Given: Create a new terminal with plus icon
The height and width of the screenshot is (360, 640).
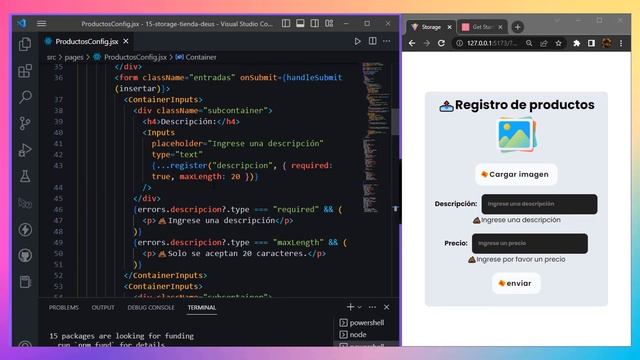Looking at the screenshot, I should tap(350, 307).
